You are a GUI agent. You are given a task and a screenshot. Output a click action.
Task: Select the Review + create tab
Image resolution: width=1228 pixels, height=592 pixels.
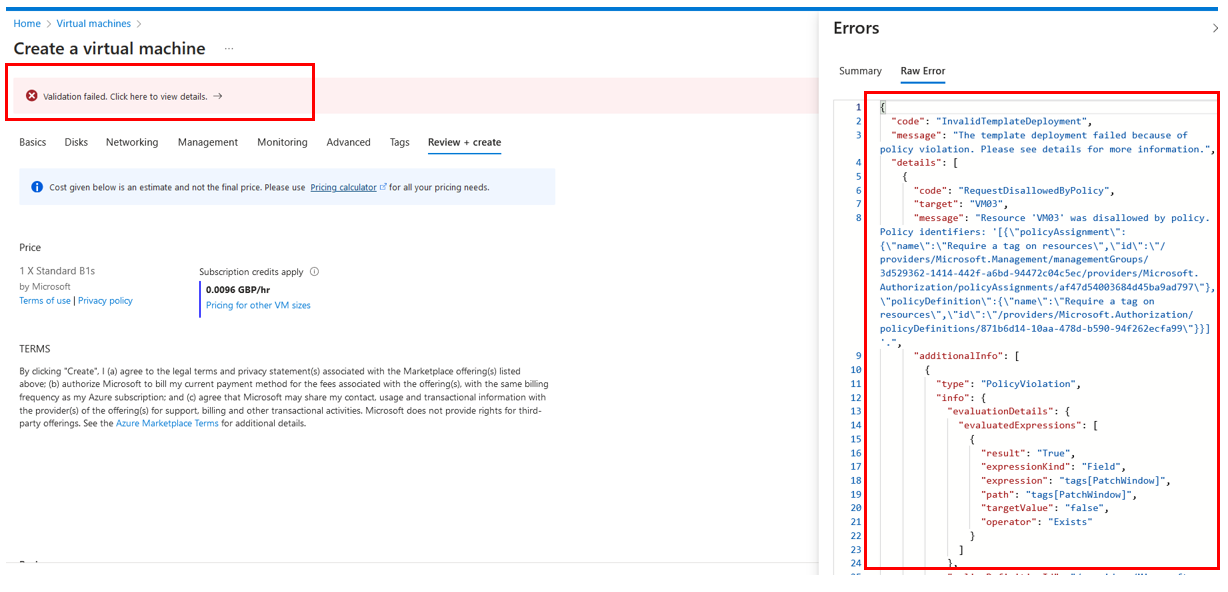pos(464,142)
